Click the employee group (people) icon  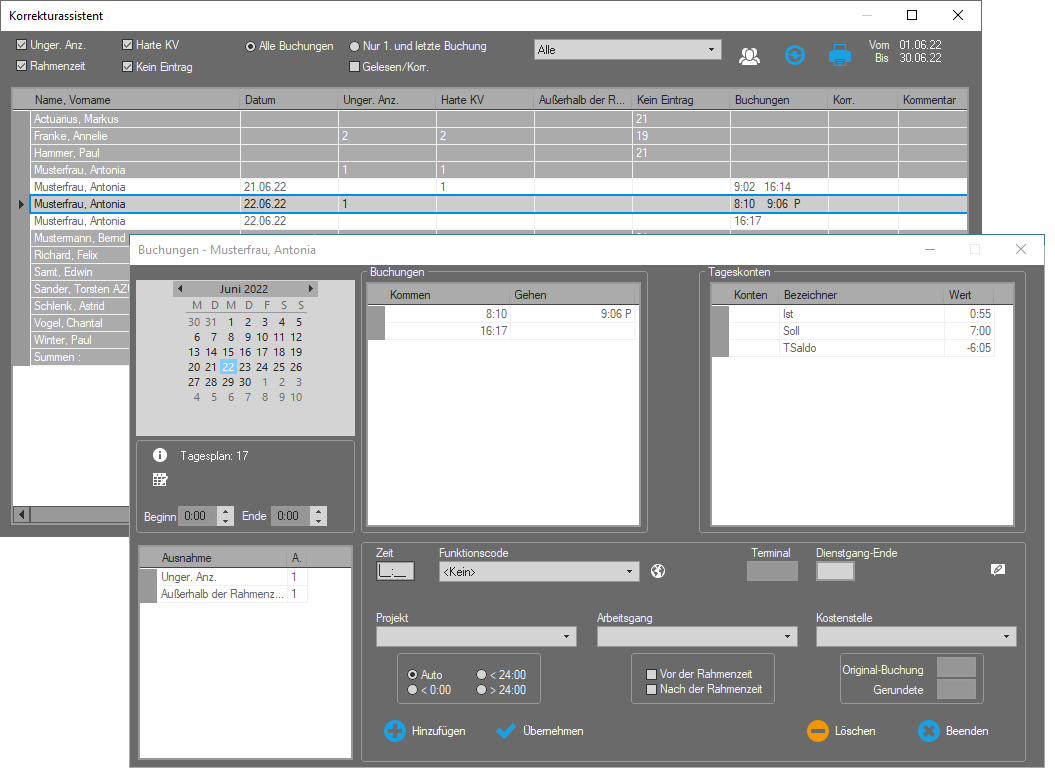pos(749,56)
